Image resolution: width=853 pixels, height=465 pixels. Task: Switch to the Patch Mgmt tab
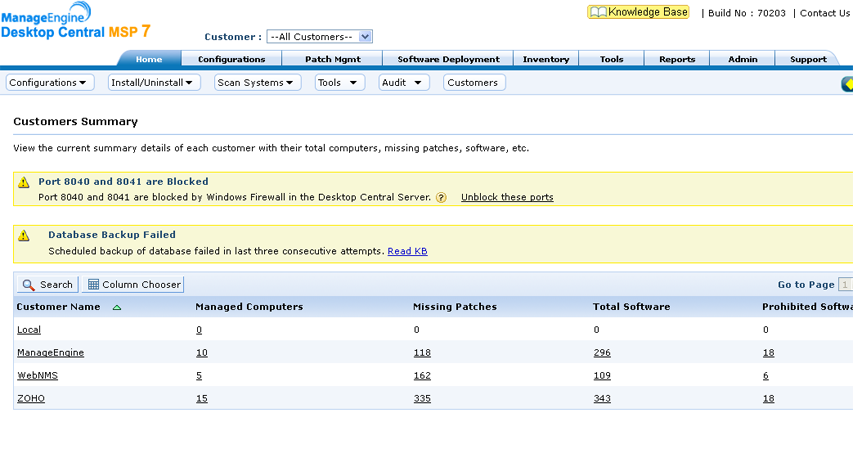click(x=332, y=59)
